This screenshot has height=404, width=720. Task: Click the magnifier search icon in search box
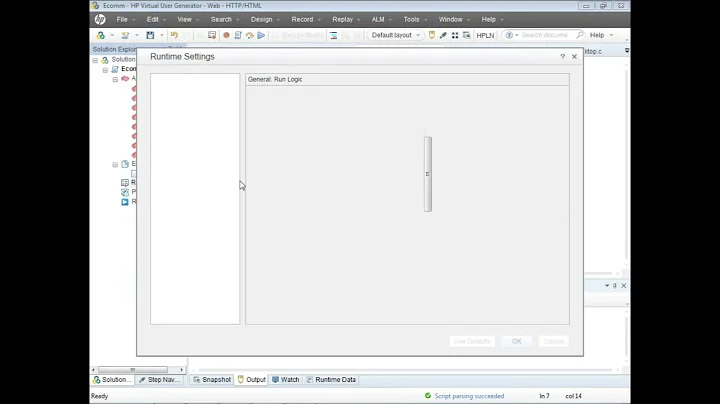[580, 34]
